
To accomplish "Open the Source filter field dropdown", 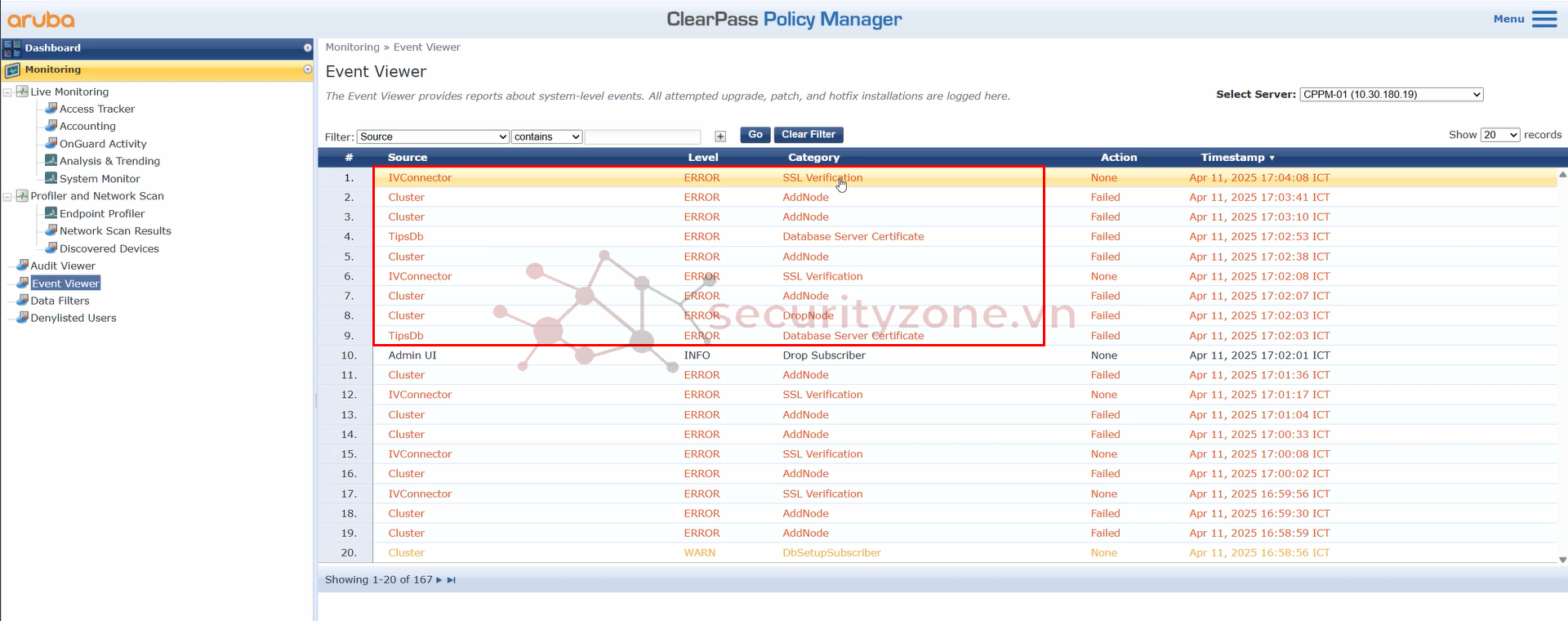I will [x=433, y=136].
